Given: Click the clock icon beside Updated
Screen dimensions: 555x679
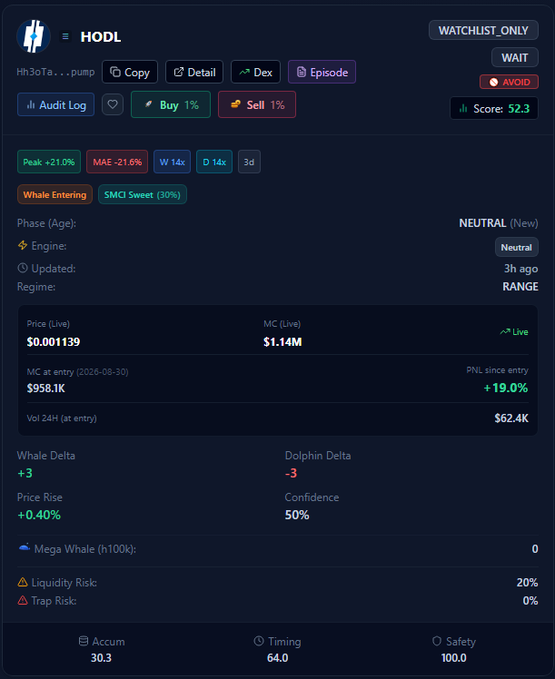Looking at the screenshot, I should 23,268.
